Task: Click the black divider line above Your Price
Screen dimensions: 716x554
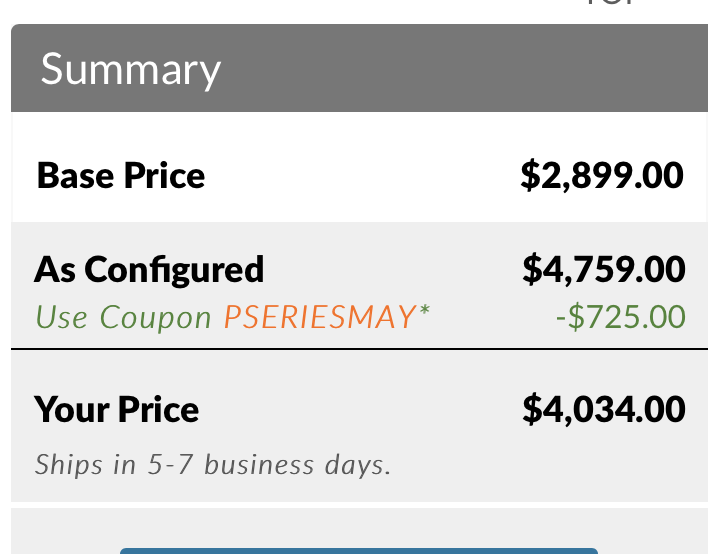Action: coord(359,349)
